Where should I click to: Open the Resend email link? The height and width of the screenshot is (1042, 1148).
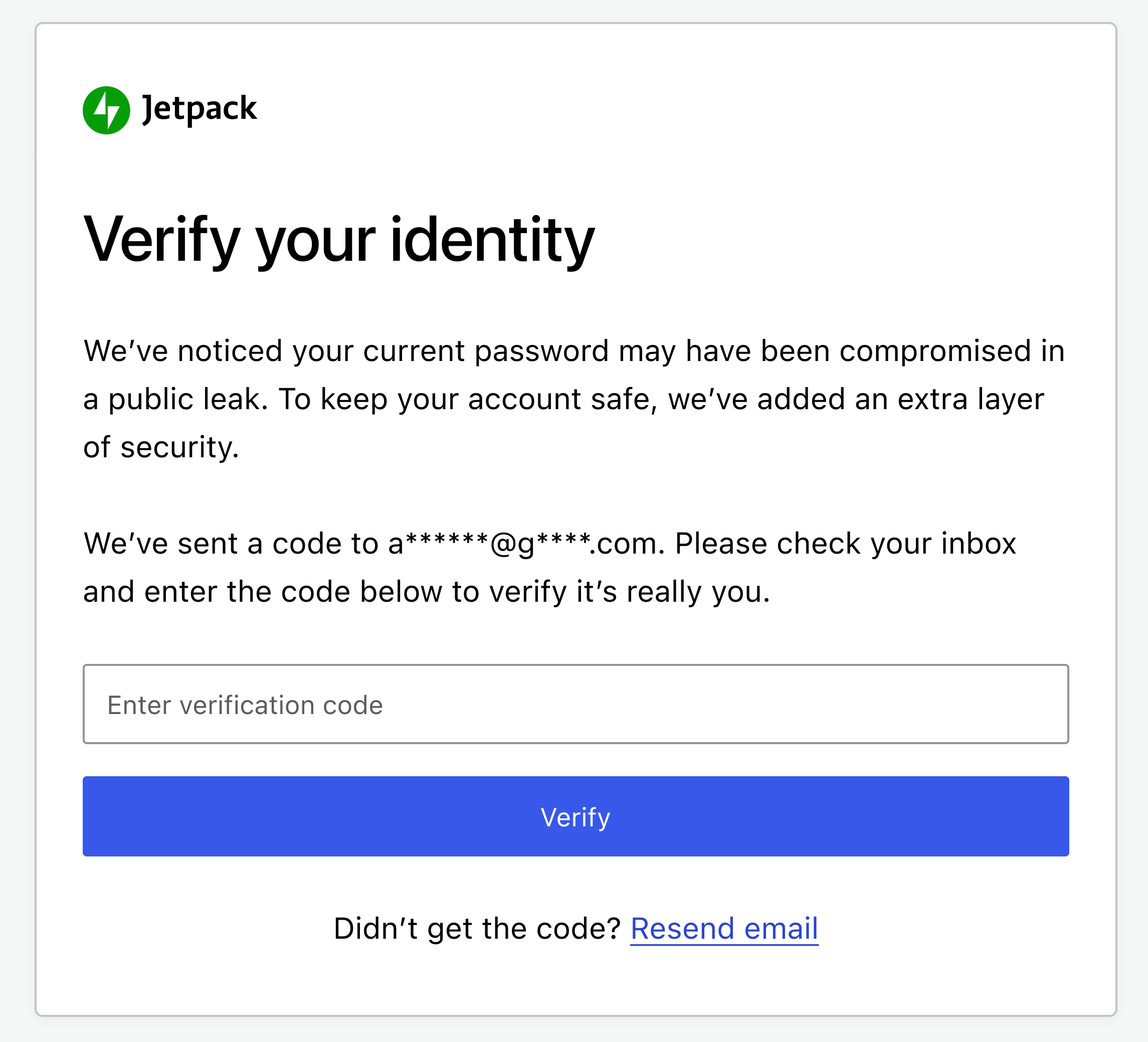coord(724,929)
